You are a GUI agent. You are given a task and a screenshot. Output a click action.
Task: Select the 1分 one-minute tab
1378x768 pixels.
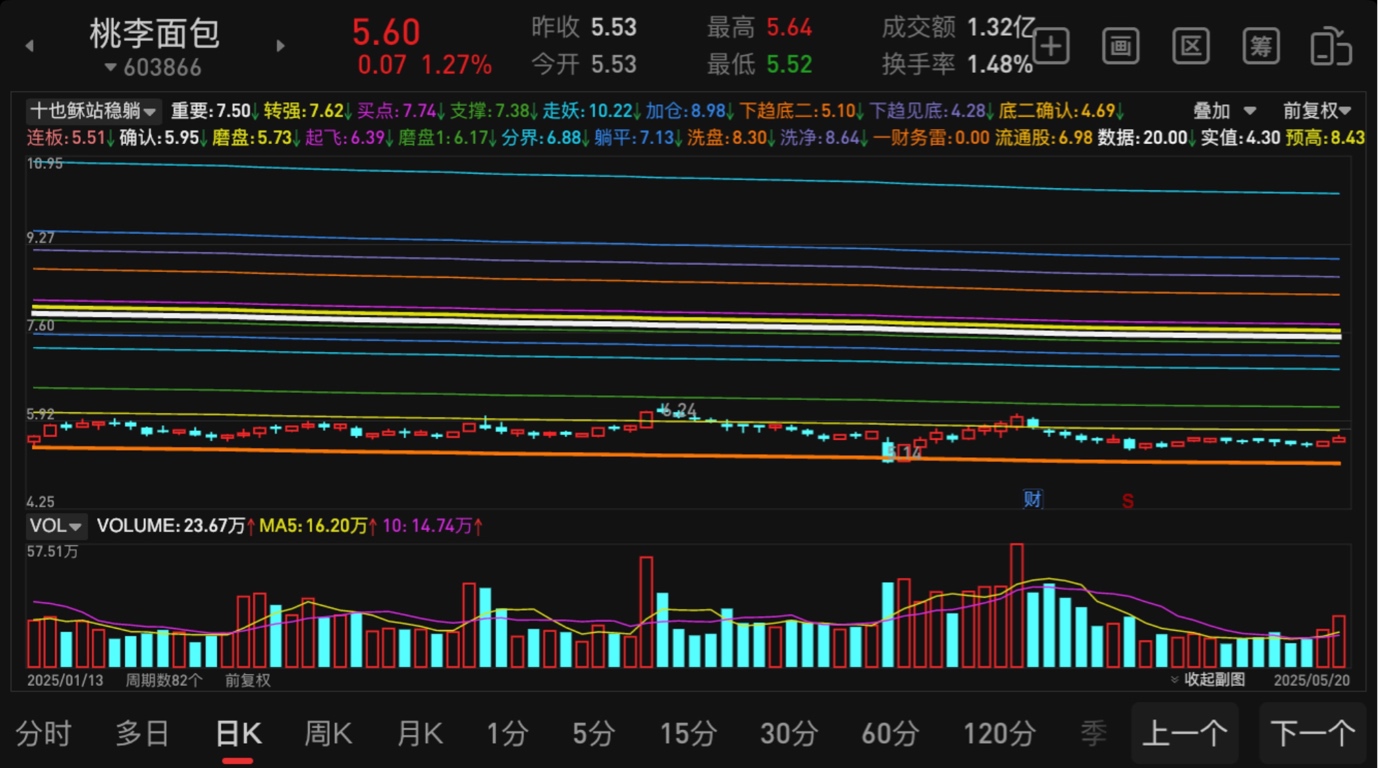point(507,734)
